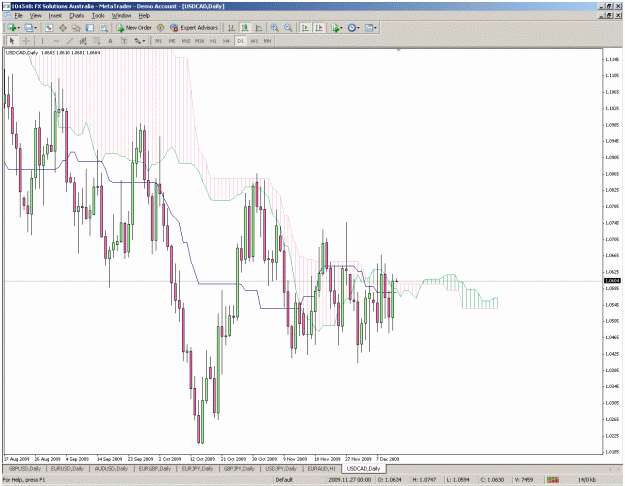Screen dimensions: 625x486
Task: Open the Help menu
Action: click(144, 16)
